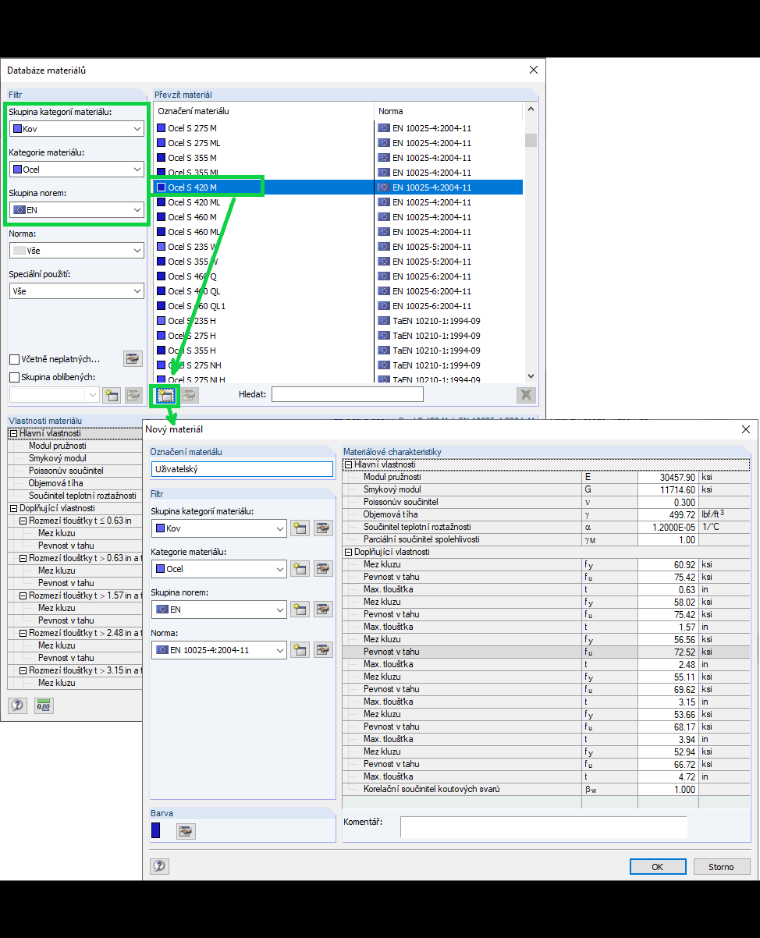
Task: Create new favorites group icon in Databáze materiálů
Action: pos(111,395)
